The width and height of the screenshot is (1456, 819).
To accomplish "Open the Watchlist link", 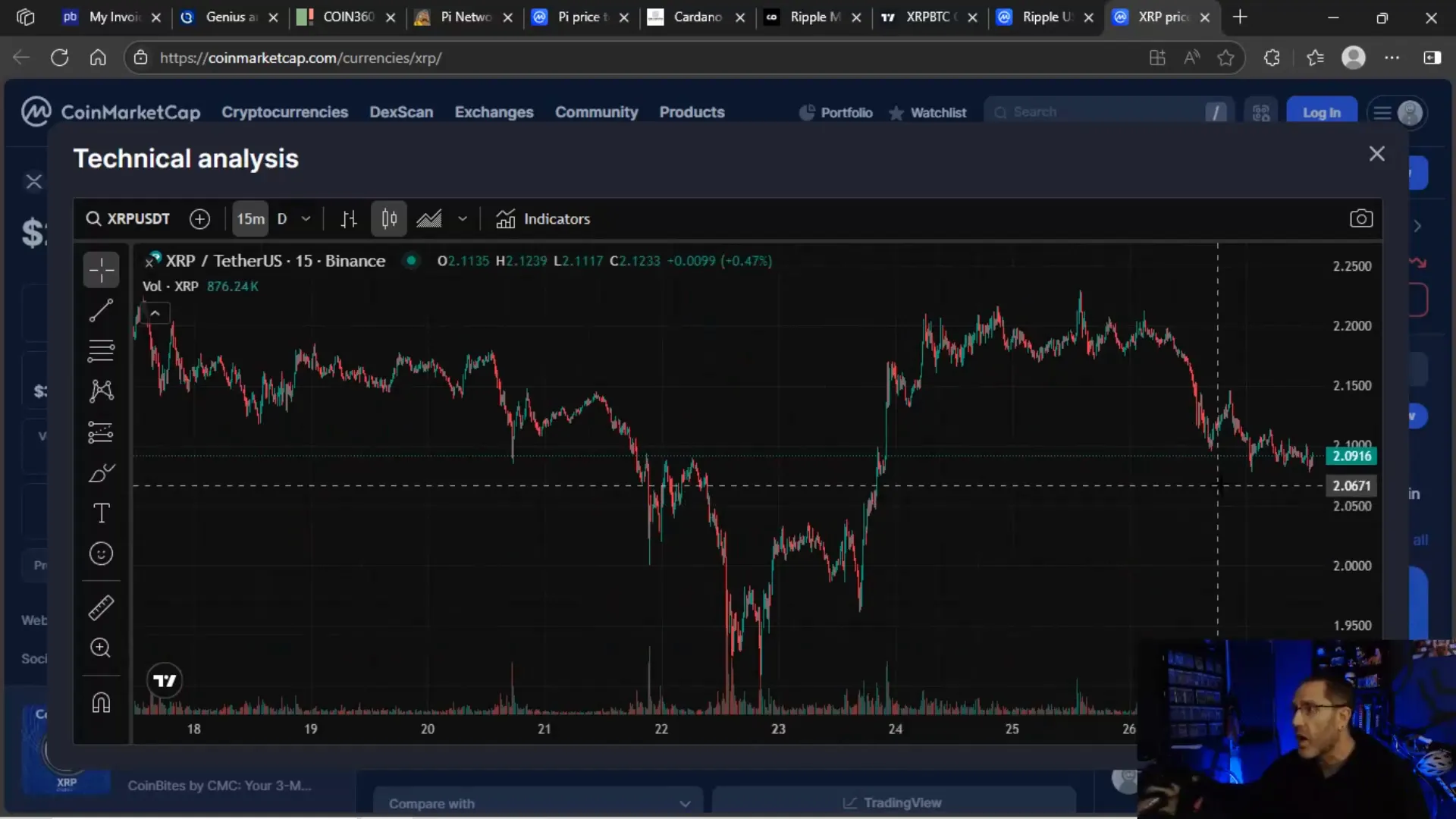I will point(927,113).
